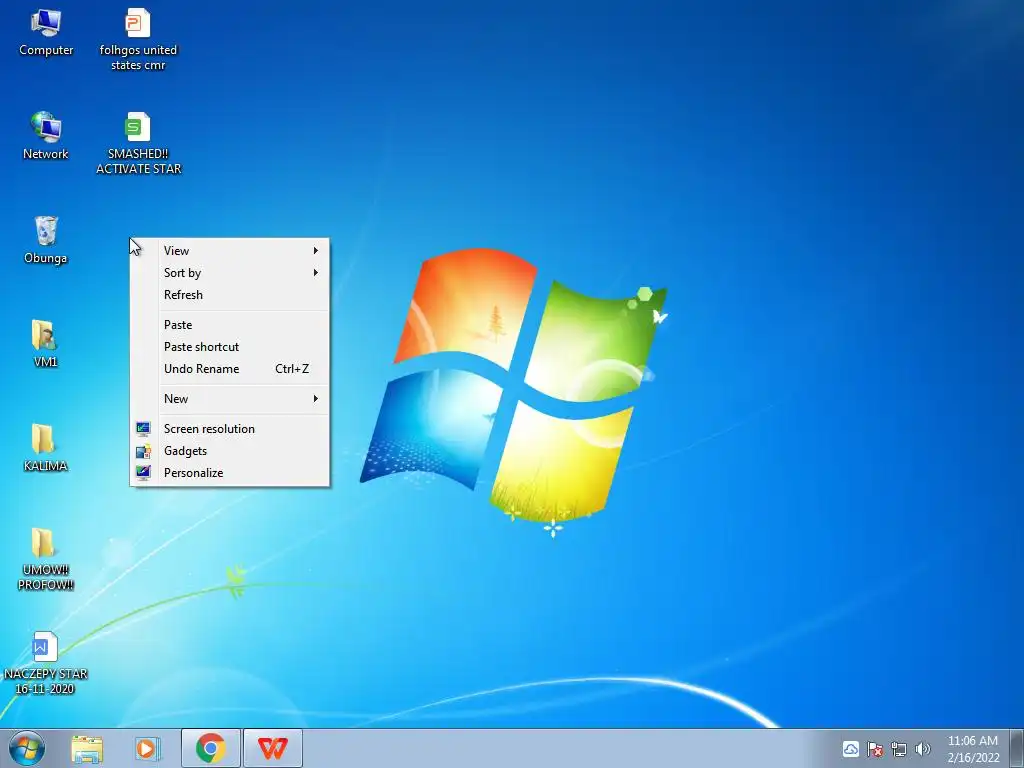Select the folhgos united states cmr file
1024x768 pixels.
(x=138, y=39)
